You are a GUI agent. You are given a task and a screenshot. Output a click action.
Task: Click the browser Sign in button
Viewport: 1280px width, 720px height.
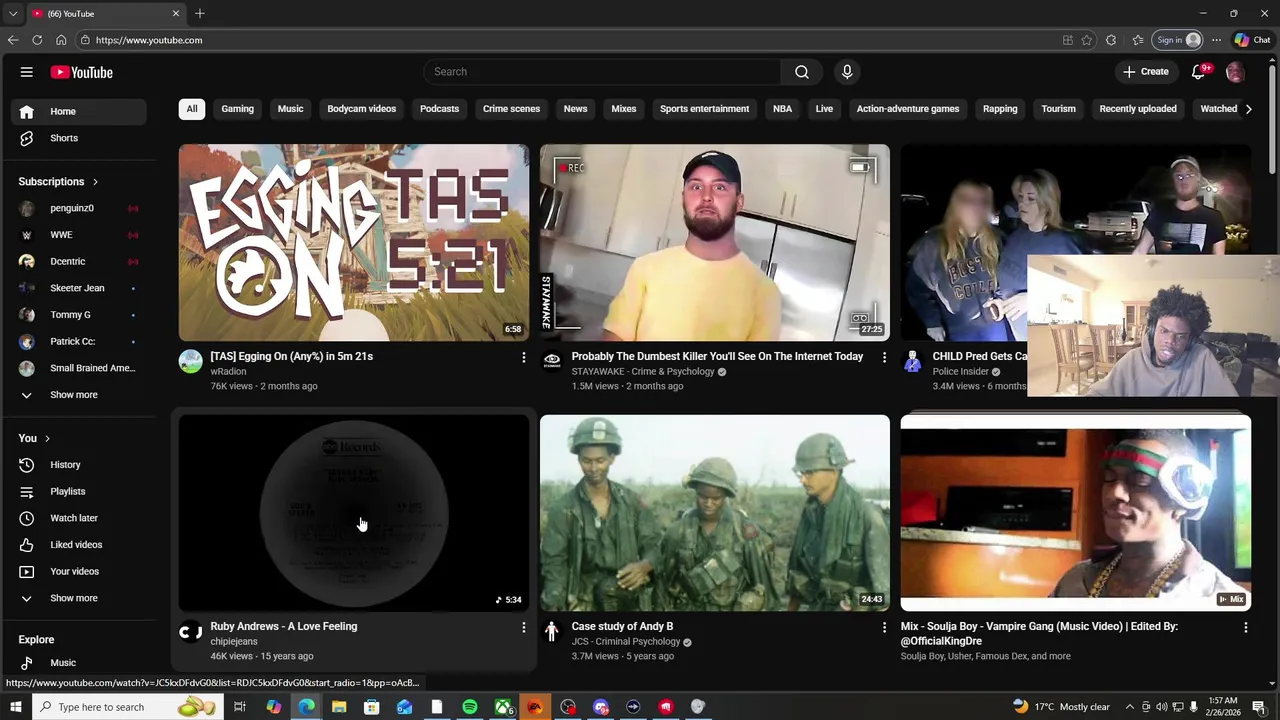[x=1178, y=40]
